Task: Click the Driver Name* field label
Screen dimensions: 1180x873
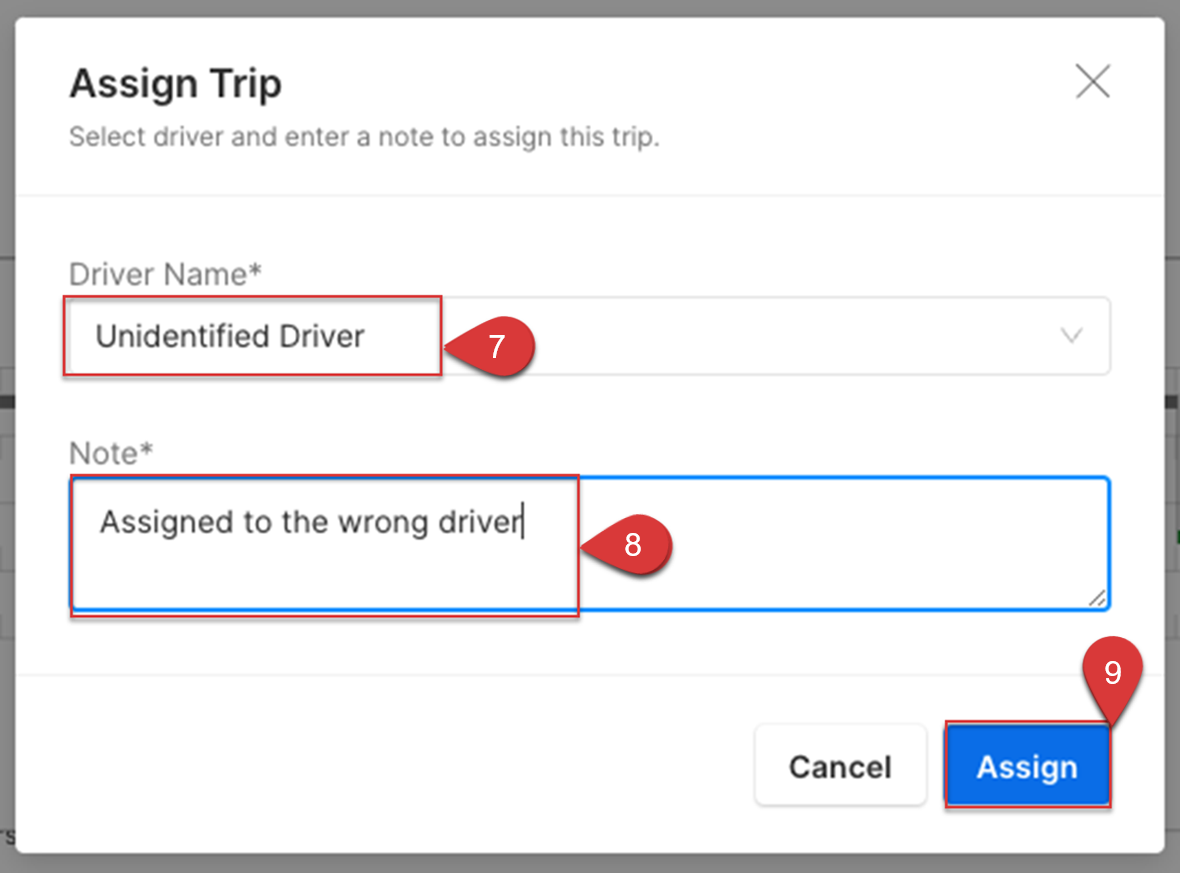Action: point(165,274)
